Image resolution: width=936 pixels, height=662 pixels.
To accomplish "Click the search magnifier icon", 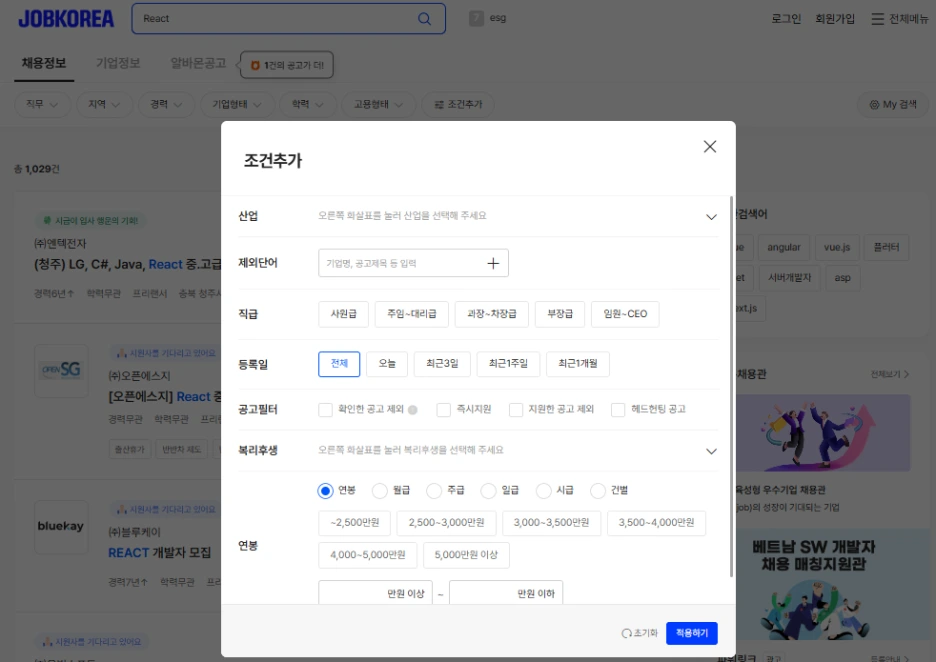I will [x=424, y=19].
